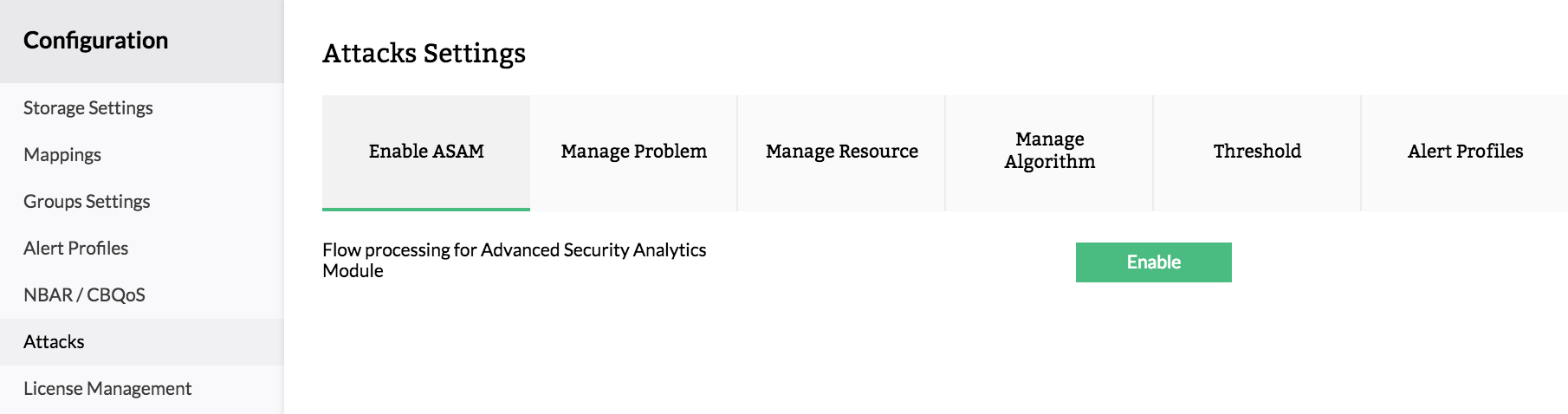
Task: Go to the Mappings configuration page
Action: (x=62, y=155)
